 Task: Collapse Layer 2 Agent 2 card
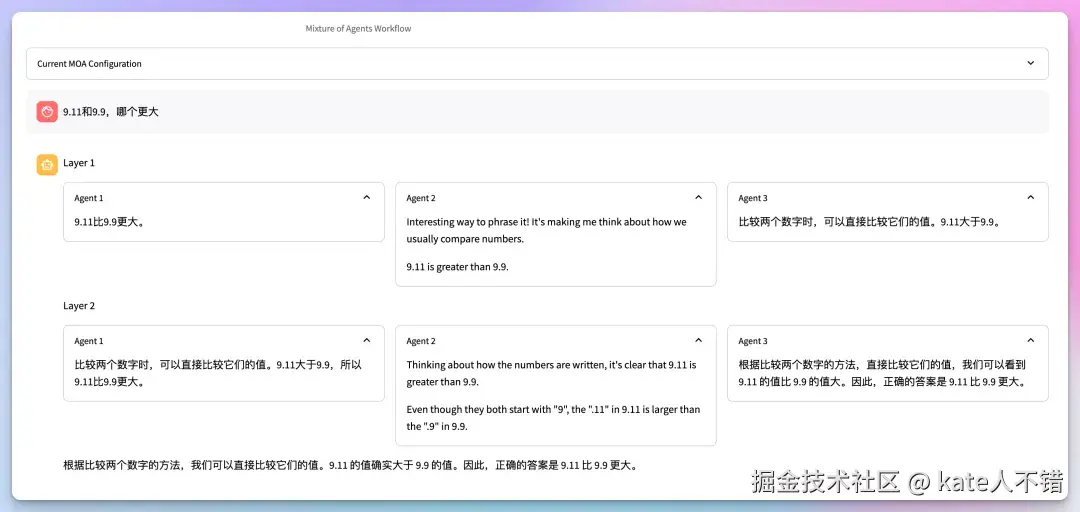coord(698,340)
